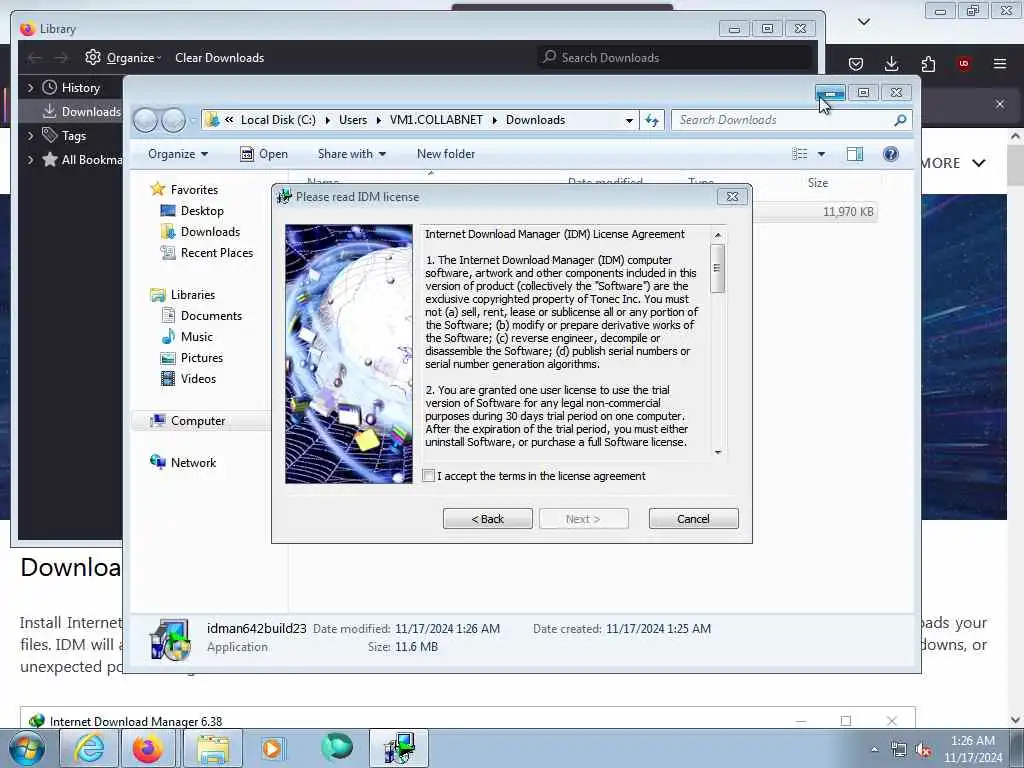
Task: Open Firefox downloads toolbar icon
Action: point(891,64)
